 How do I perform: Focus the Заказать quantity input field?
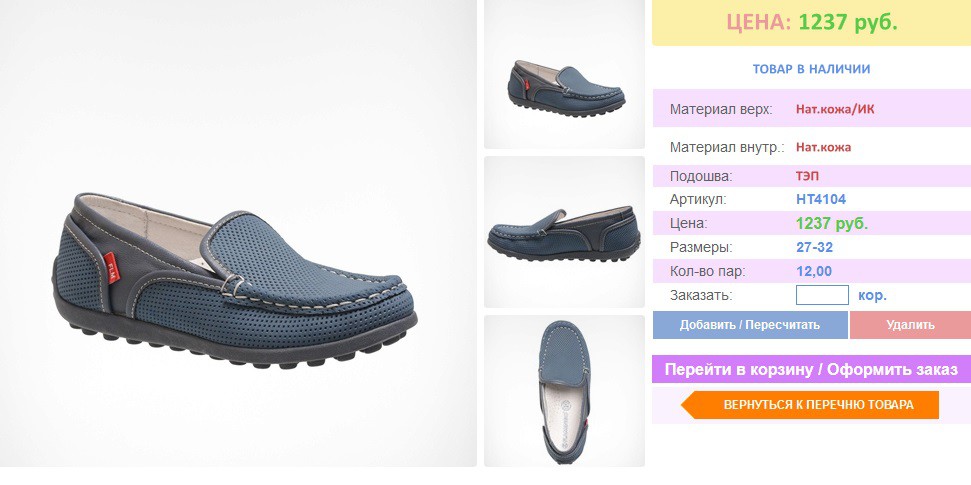pos(822,295)
